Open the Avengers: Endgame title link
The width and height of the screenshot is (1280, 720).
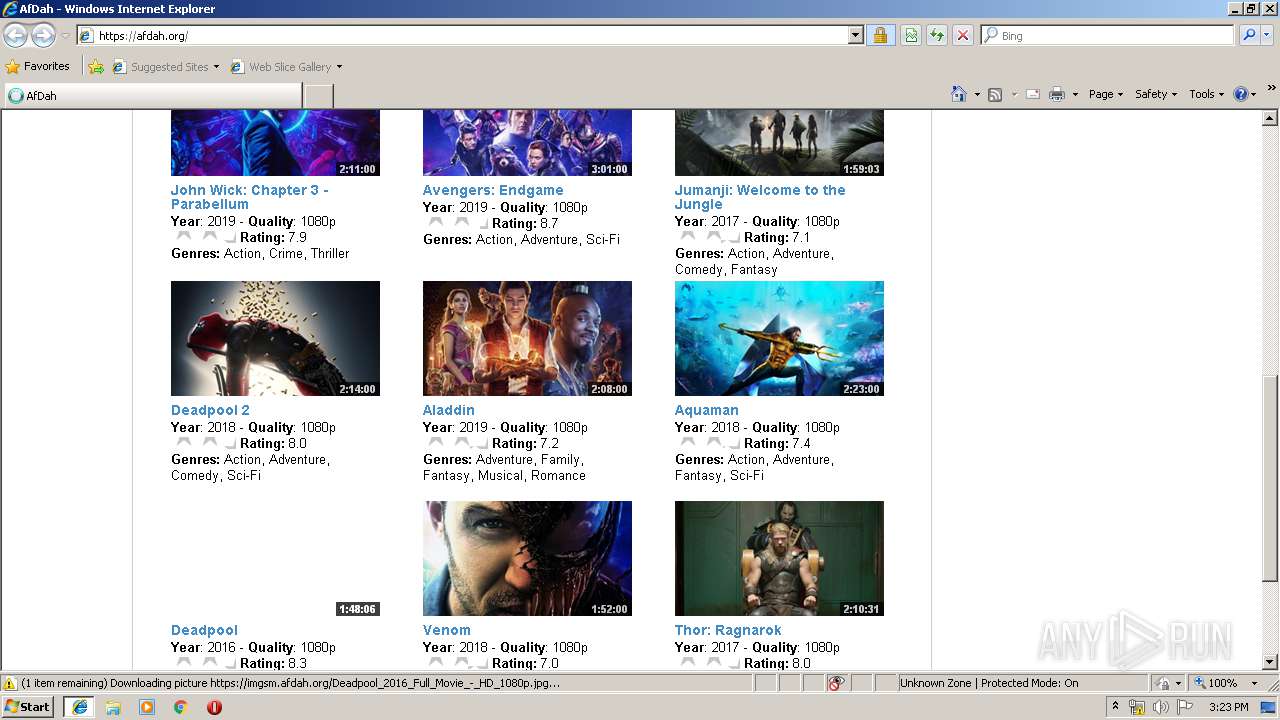point(493,190)
